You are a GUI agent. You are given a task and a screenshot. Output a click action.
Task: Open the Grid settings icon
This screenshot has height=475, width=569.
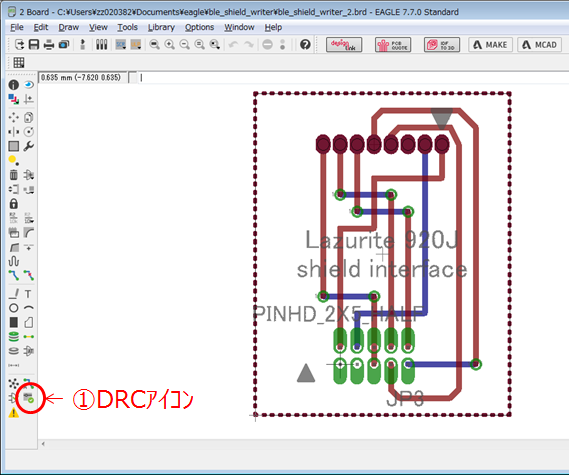coord(19,62)
